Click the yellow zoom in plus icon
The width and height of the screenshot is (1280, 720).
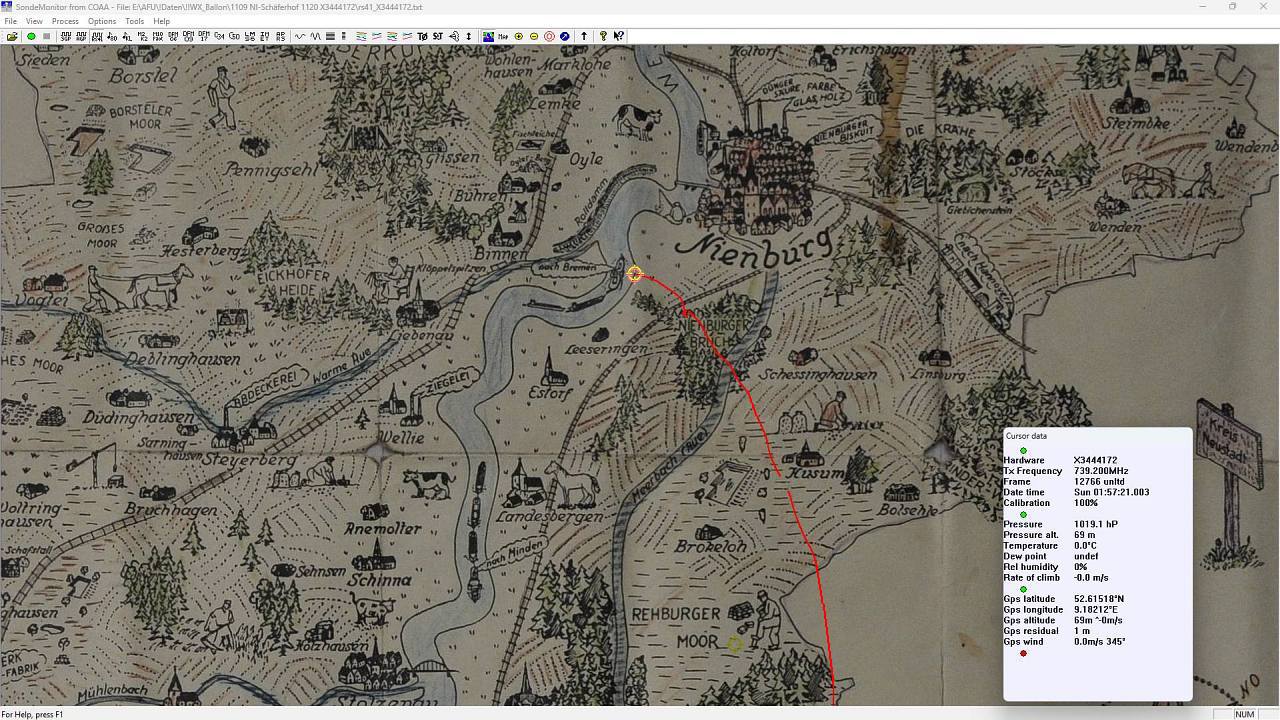[518, 36]
